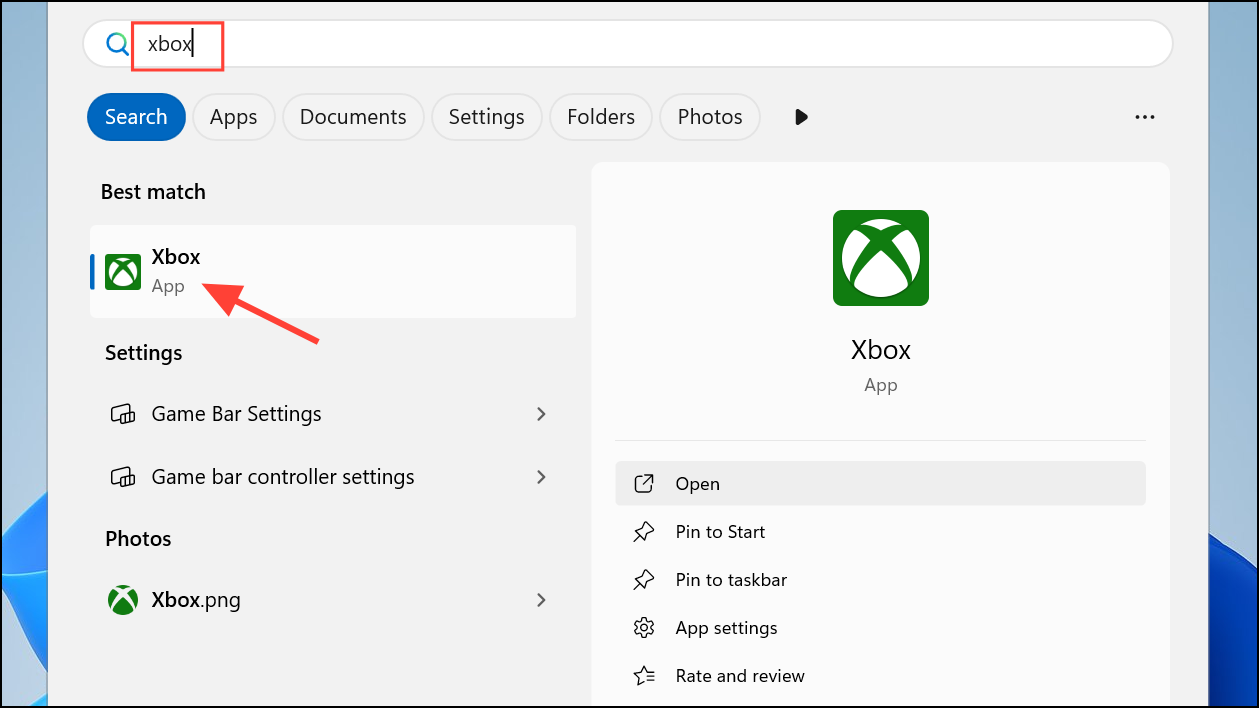
Task: Click the Game bar controller settings icon
Action: (122, 477)
